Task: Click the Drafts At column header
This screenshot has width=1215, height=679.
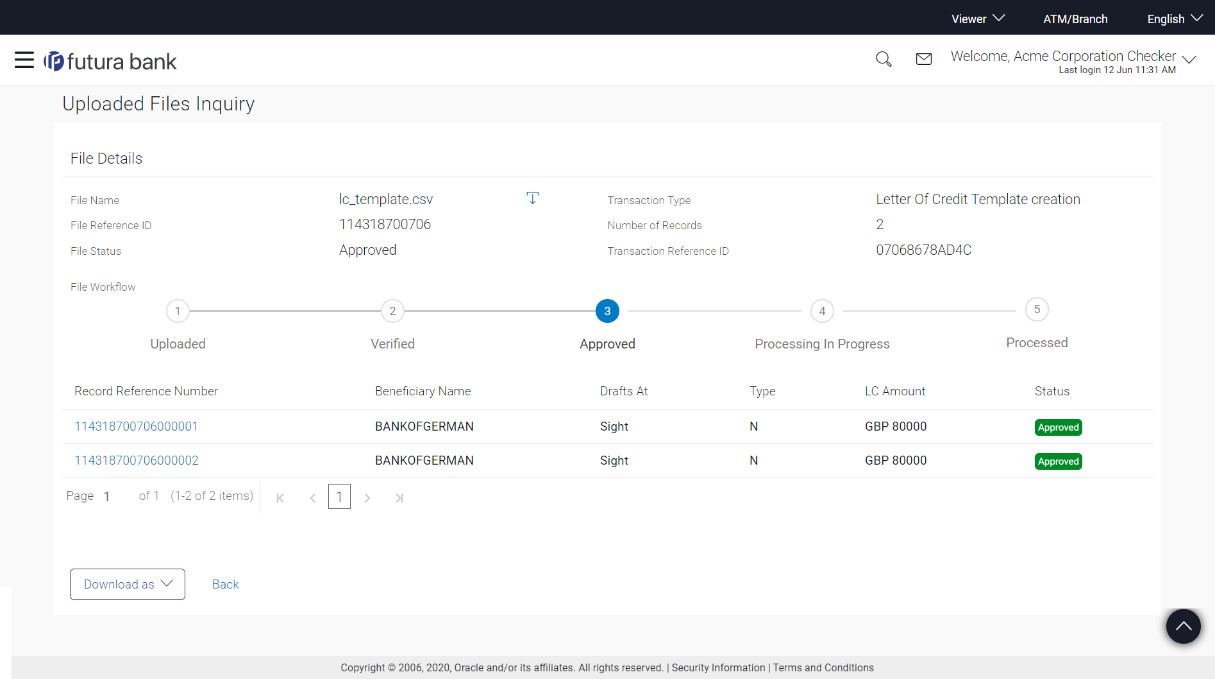Action: (x=624, y=391)
